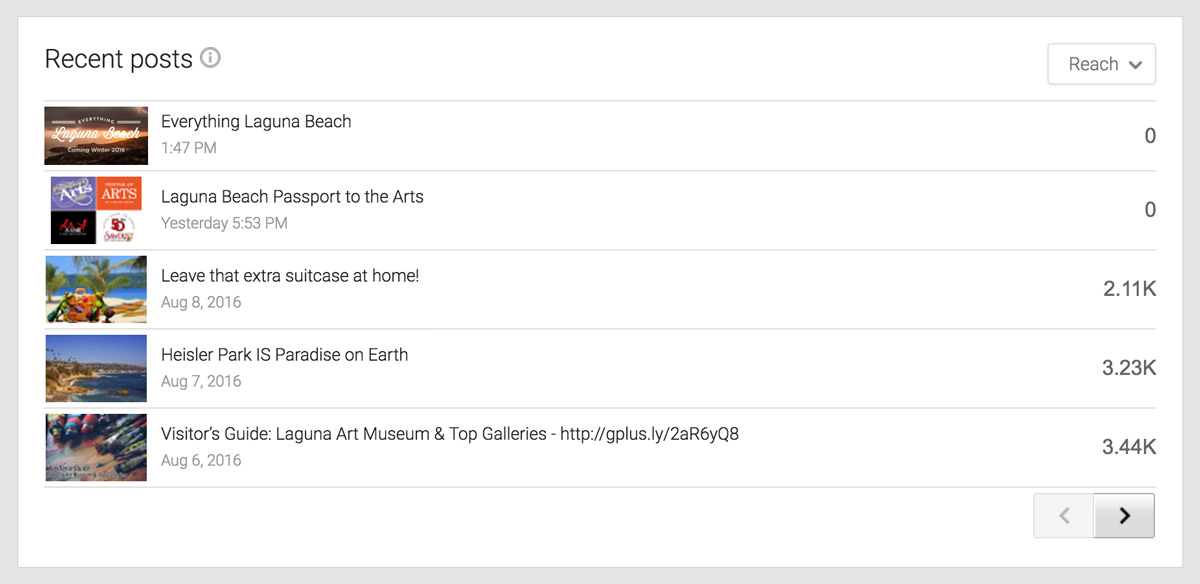Open the Visitor's Guide Laguna Art Museum post
This screenshot has height=584, width=1200.
(449, 434)
